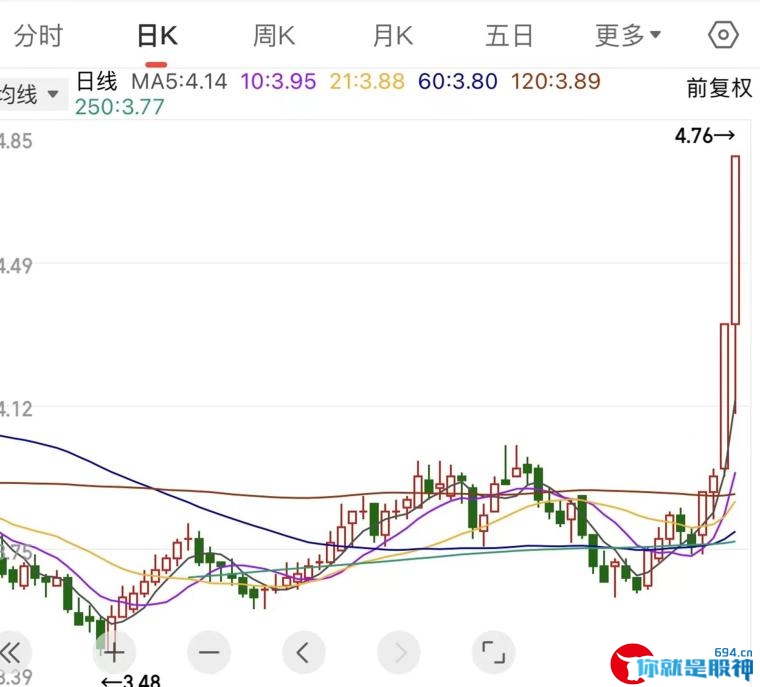Click the dark blue 60:3.80 label

[x=458, y=81]
